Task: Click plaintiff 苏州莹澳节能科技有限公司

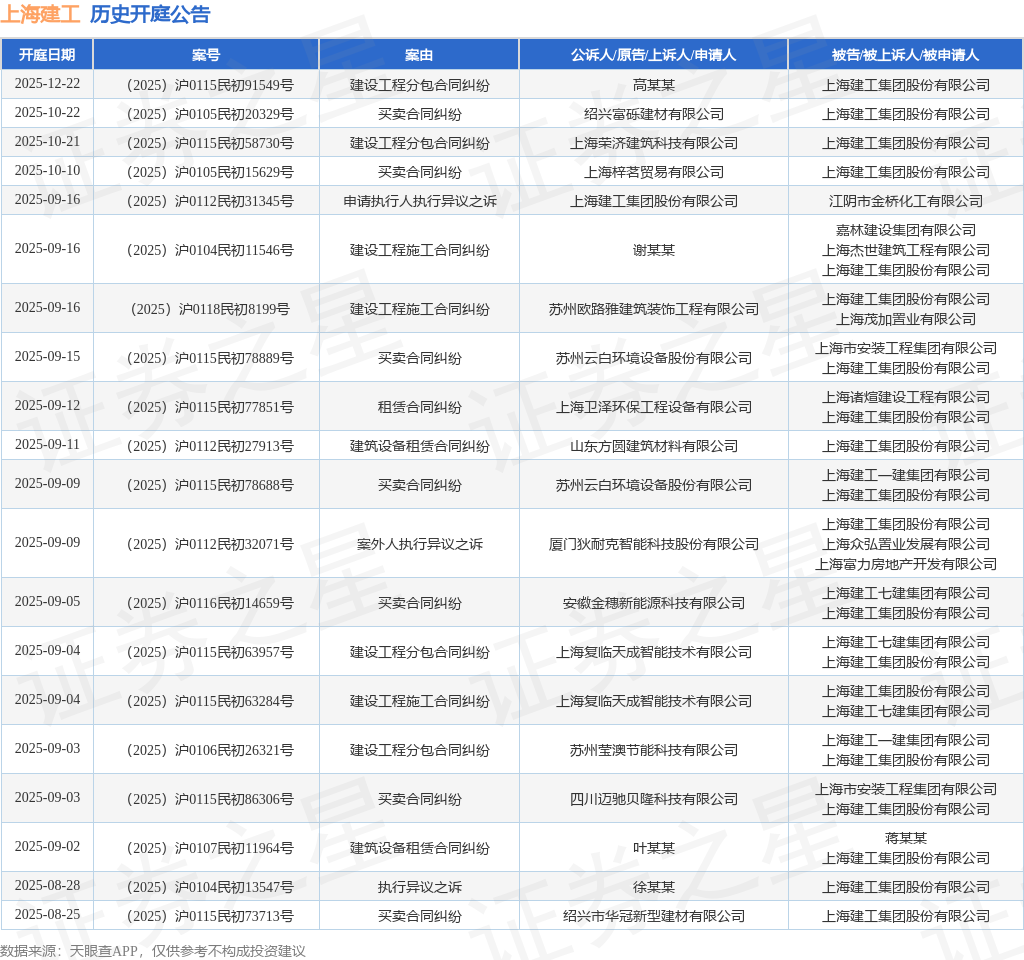Action: tap(653, 750)
